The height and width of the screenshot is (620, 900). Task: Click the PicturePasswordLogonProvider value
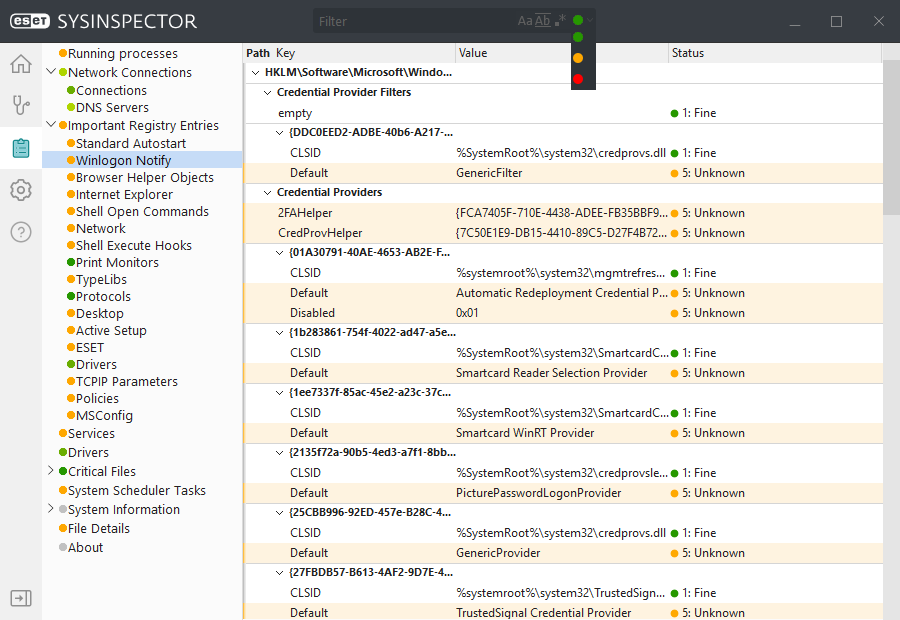click(538, 493)
